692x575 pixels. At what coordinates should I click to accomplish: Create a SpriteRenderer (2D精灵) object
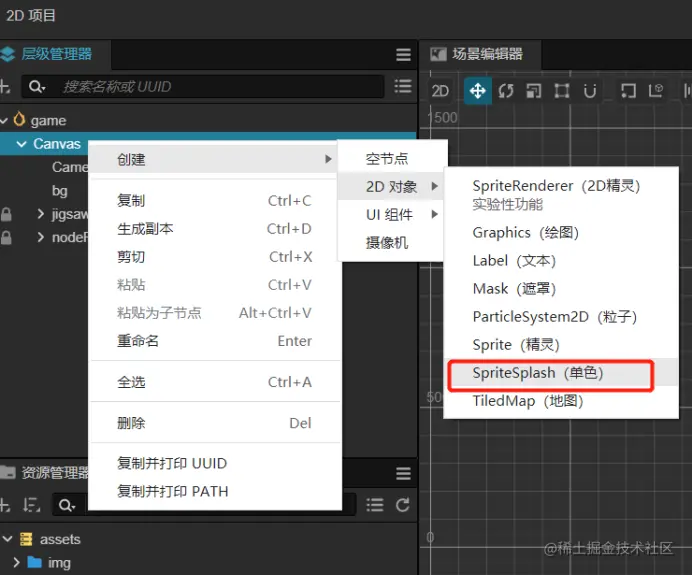point(561,194)
